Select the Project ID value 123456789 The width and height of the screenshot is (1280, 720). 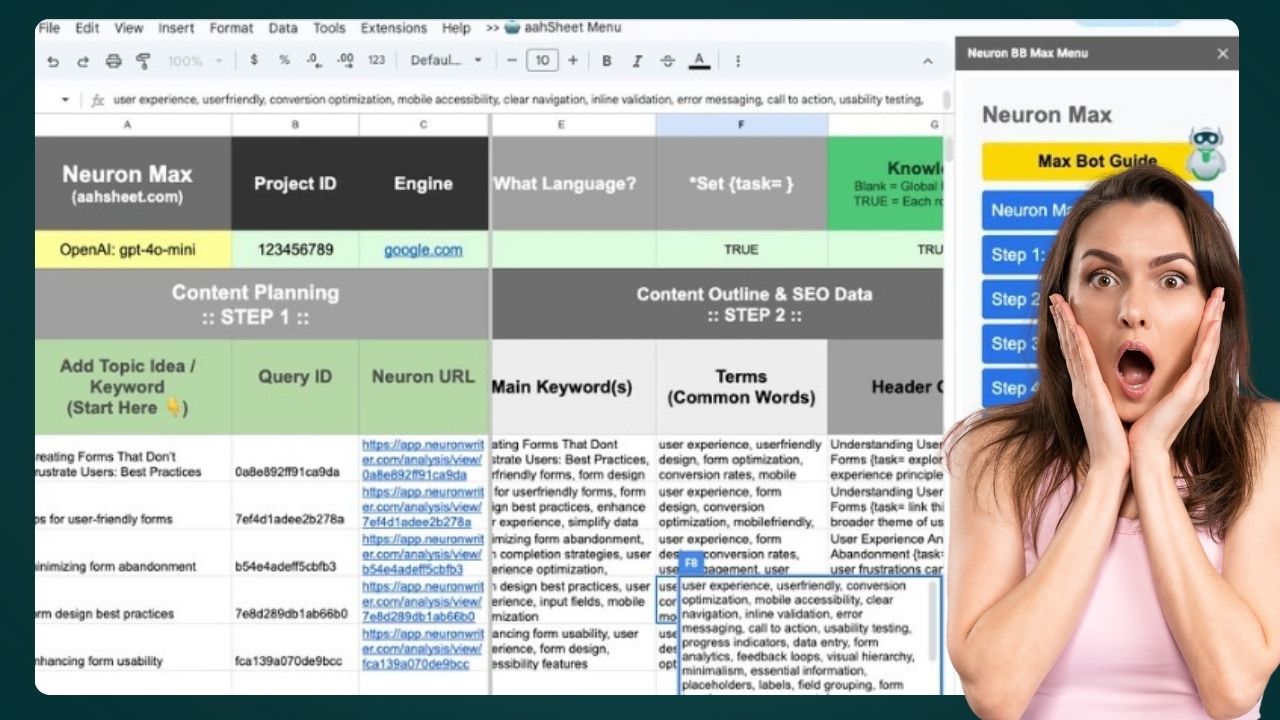tap(295, 250)
